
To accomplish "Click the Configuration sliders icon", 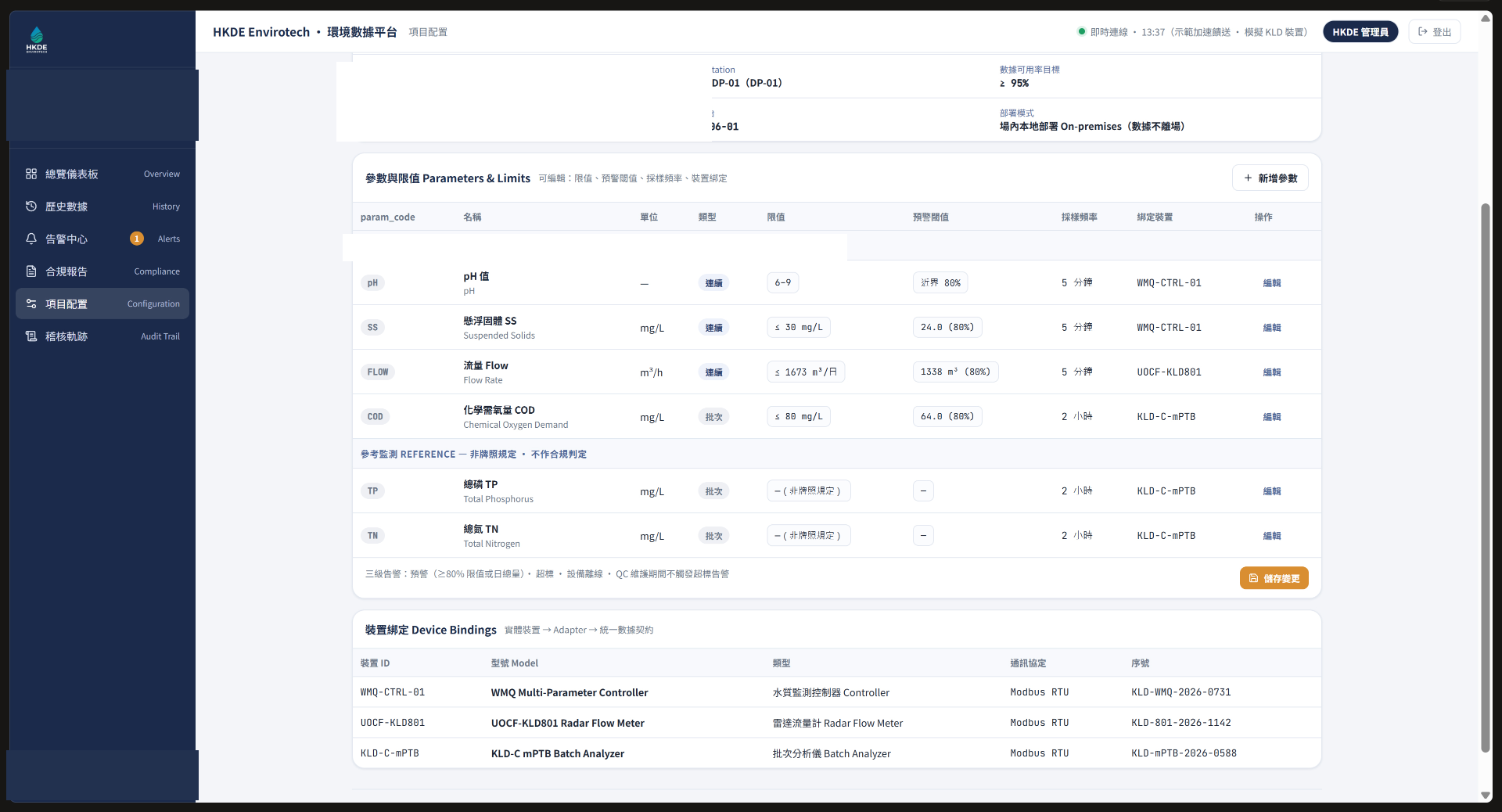I will point(31,304).
